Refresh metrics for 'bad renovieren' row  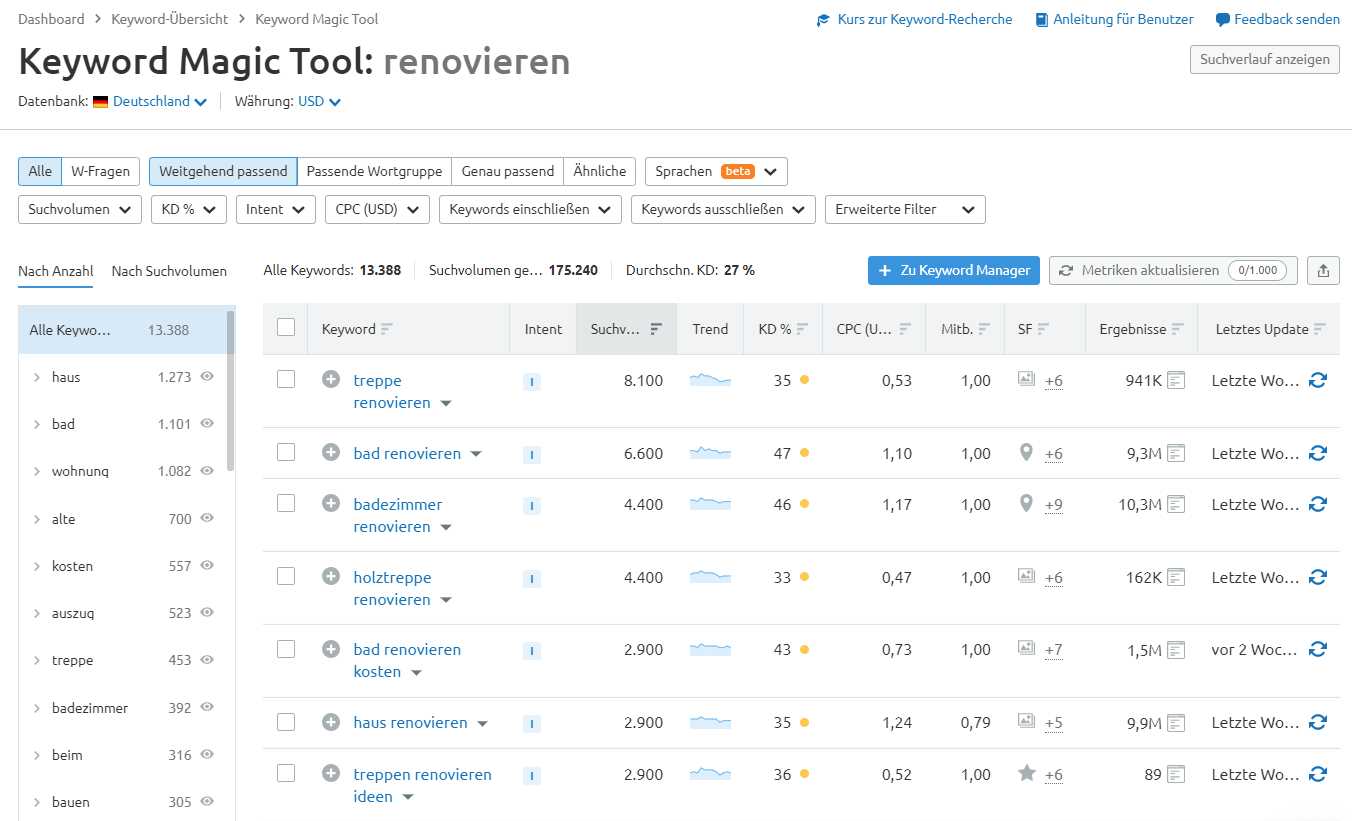pyautogui.click(x=1318, y=453)
